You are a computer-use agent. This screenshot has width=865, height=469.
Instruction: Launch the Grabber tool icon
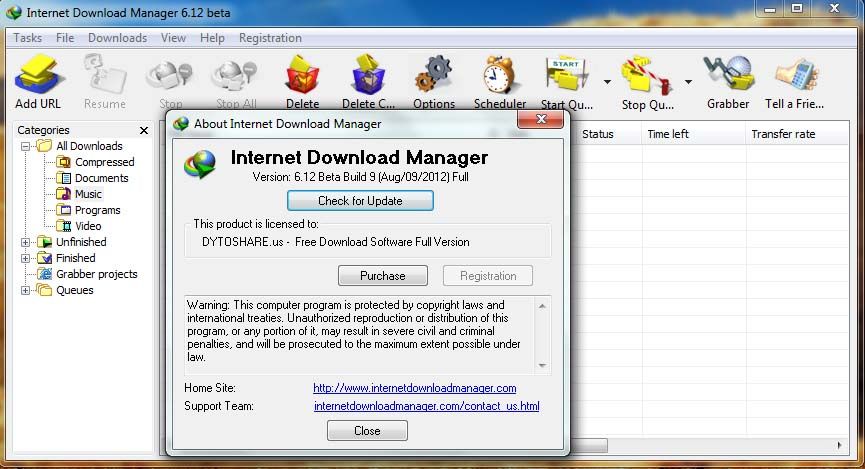[x=728, y=74]
